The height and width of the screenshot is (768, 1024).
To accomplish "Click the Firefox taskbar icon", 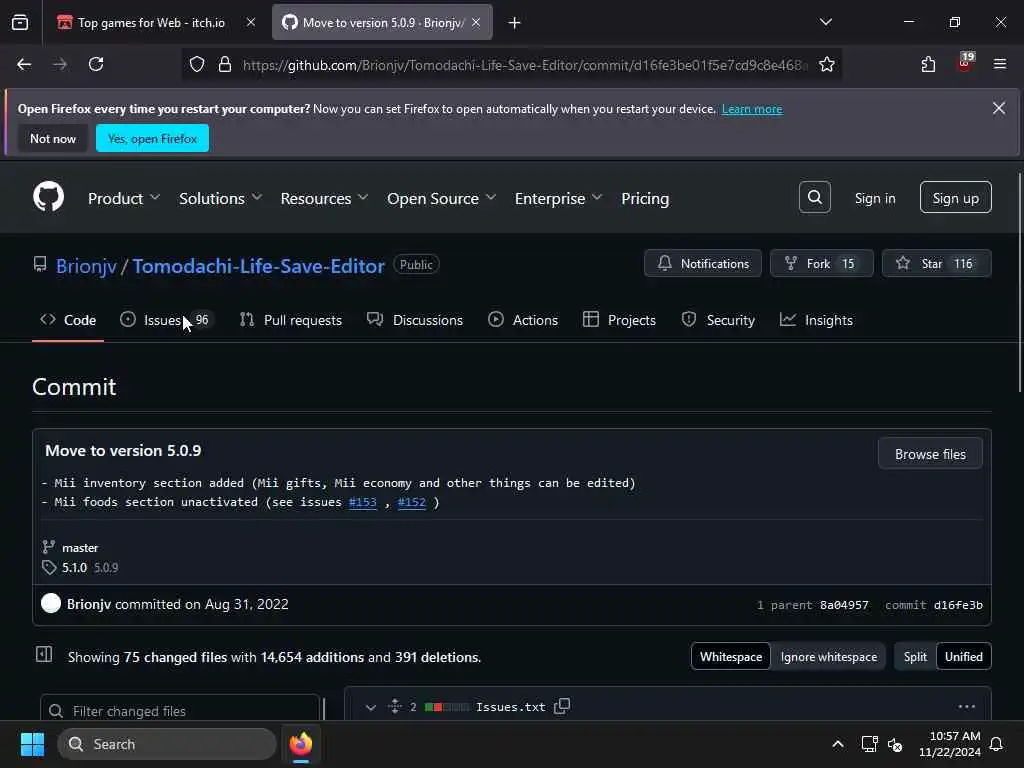I will 301,744.
